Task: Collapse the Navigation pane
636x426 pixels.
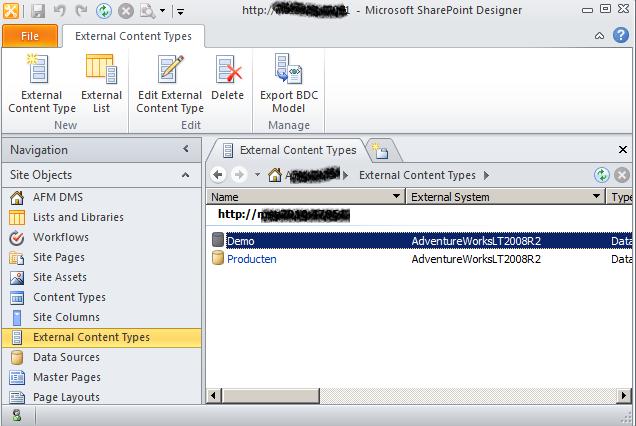Action: (186, 149)
